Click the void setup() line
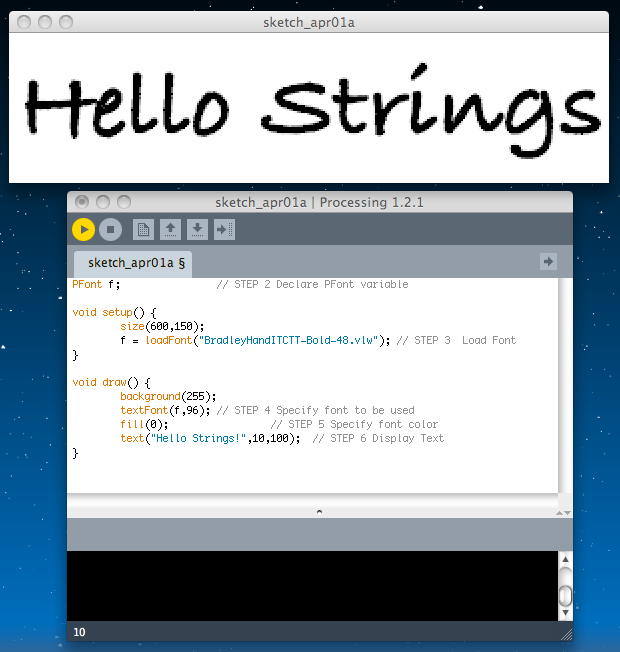 (114, 313)
